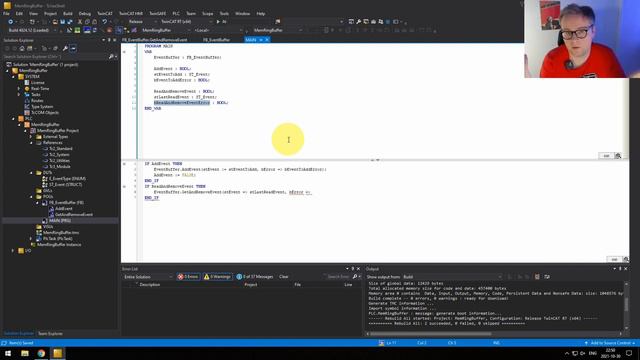This screenshot has width=640, height=360.
Task: Select Tc2_Standard library reference
Action: [x=61, y=149]
